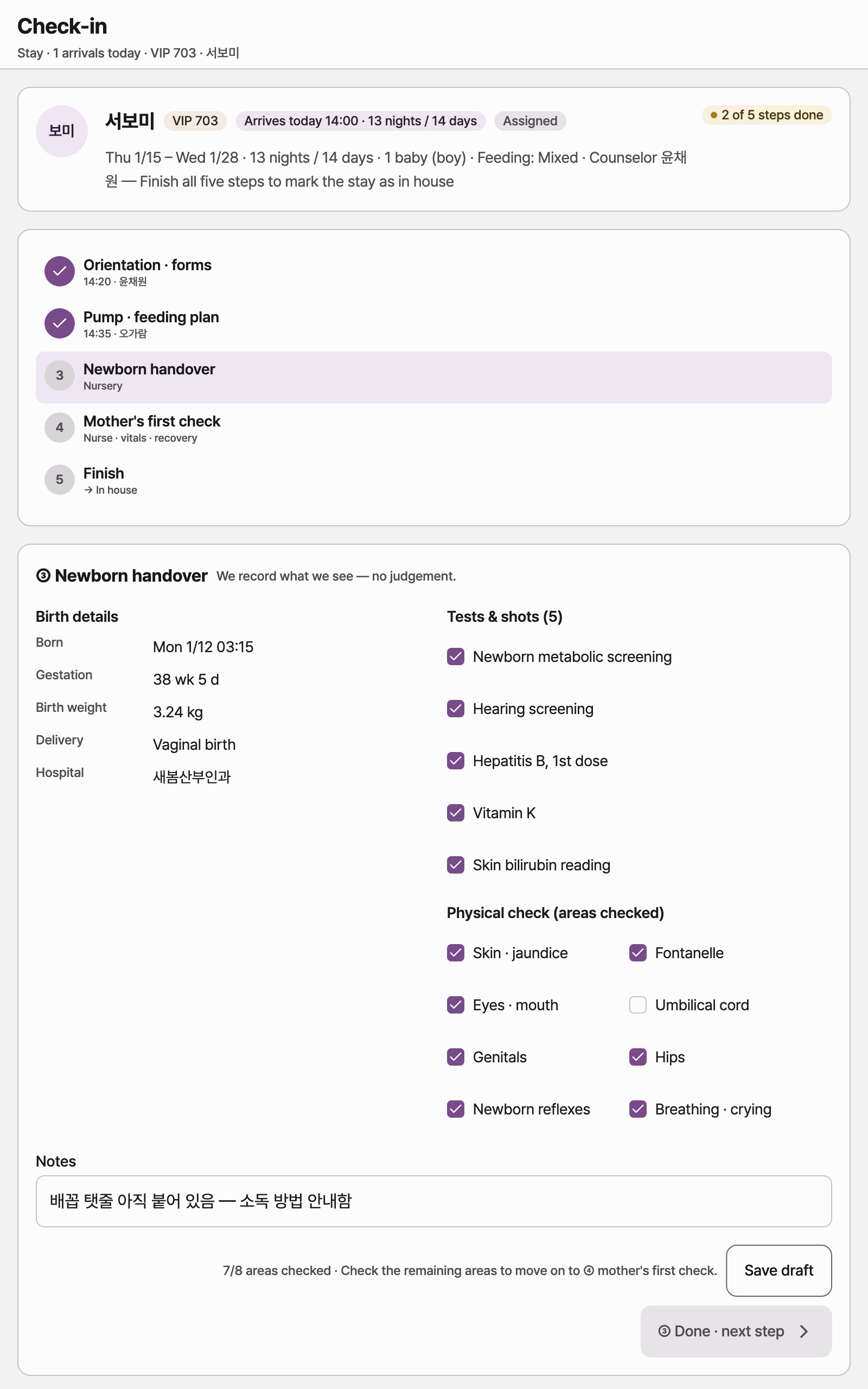Select step 3 number circle
This screenshot has height=1389, width=868.
(60, 376)
